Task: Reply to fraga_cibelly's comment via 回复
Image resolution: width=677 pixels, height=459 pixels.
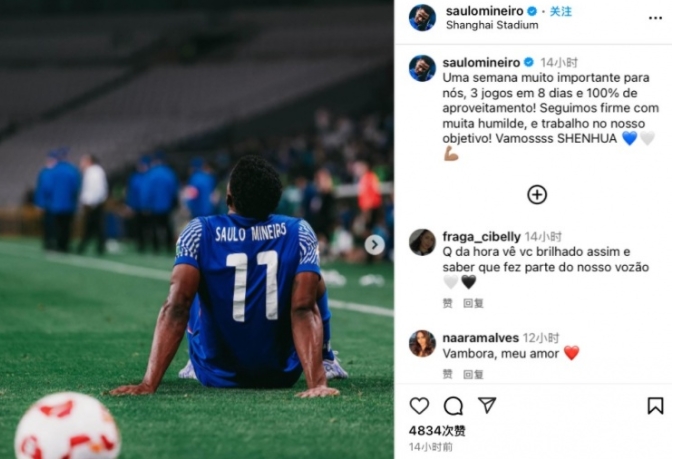Action: (473, 303)
